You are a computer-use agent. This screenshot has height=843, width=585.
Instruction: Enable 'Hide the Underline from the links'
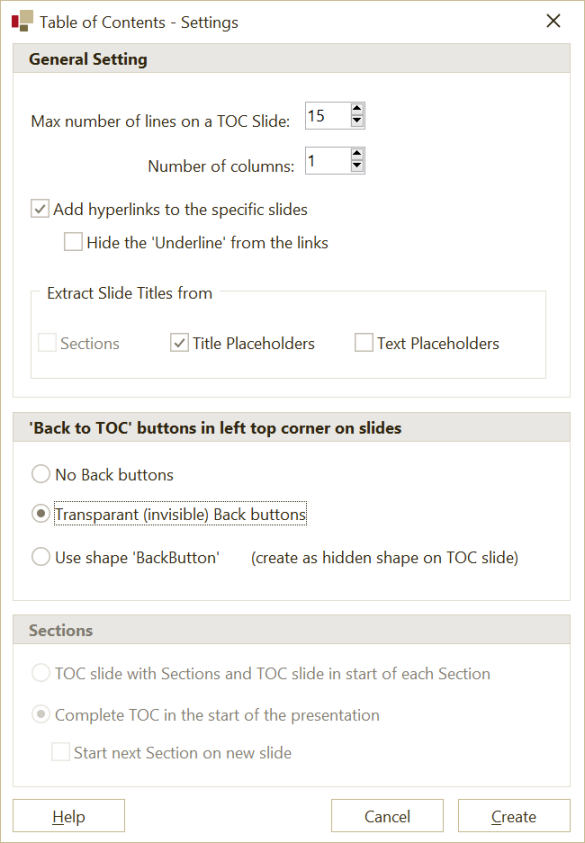[73, 241]
